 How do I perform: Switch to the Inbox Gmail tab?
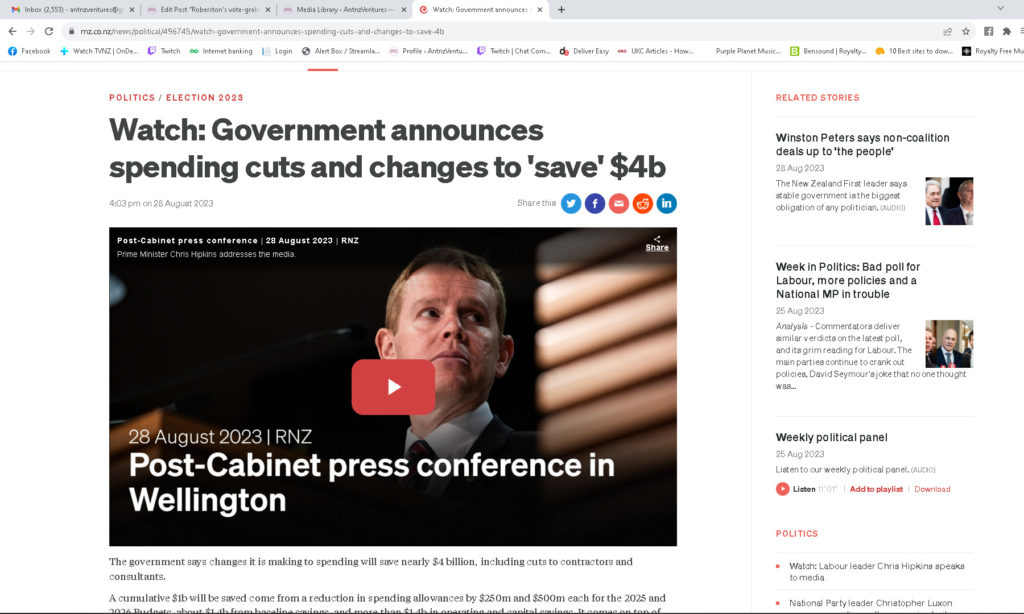(x=72, y=10)
